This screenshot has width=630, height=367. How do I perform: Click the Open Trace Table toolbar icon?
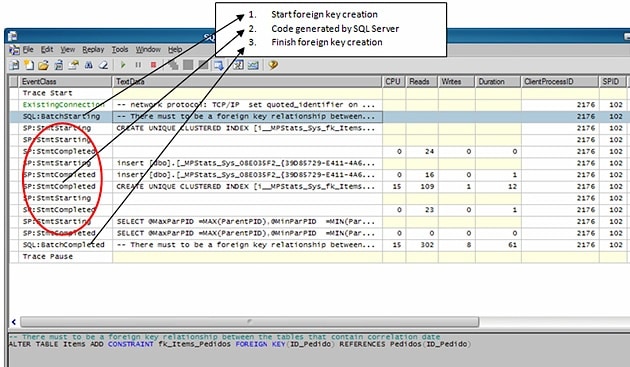(59, 65)
